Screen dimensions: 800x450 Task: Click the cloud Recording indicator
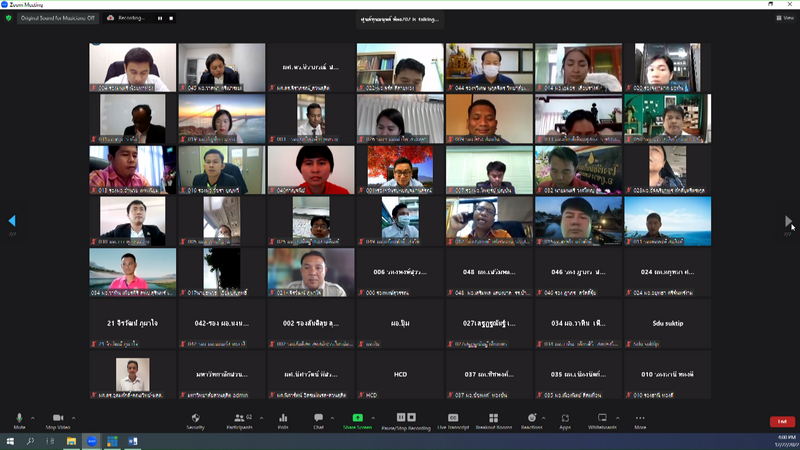tap(126, 18)
